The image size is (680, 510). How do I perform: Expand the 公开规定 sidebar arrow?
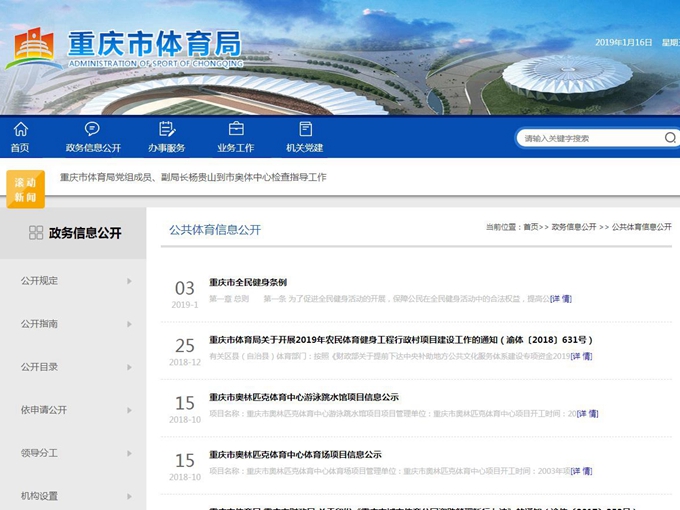point(129,281)
